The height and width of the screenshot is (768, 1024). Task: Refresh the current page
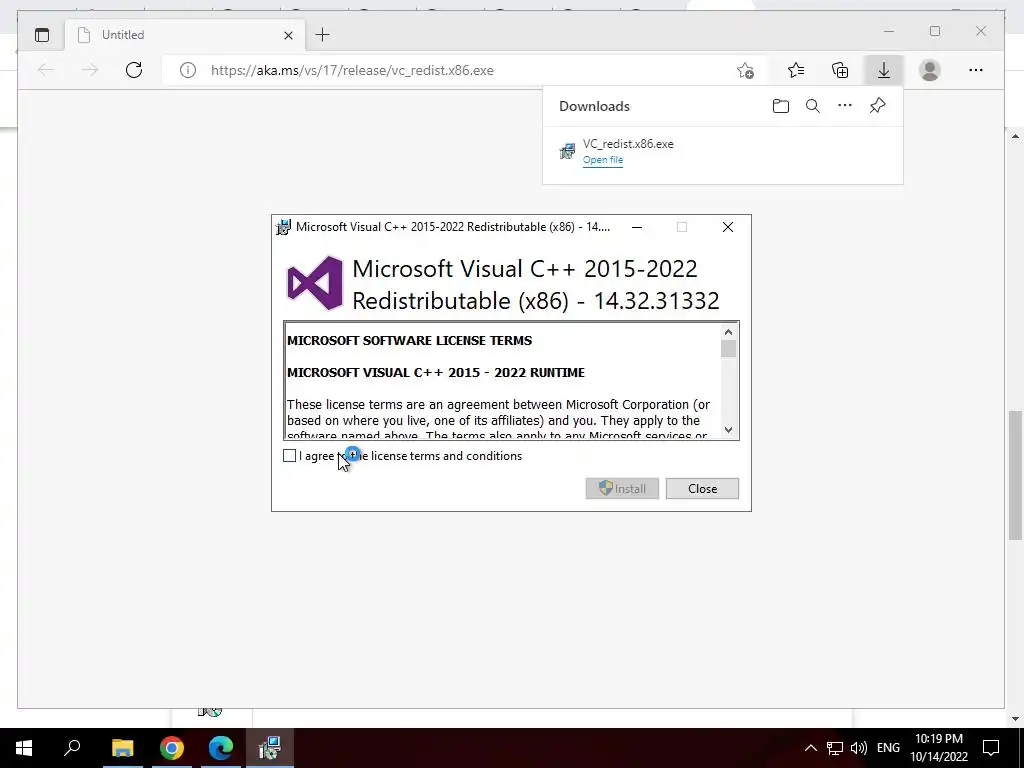coord(134,70)
